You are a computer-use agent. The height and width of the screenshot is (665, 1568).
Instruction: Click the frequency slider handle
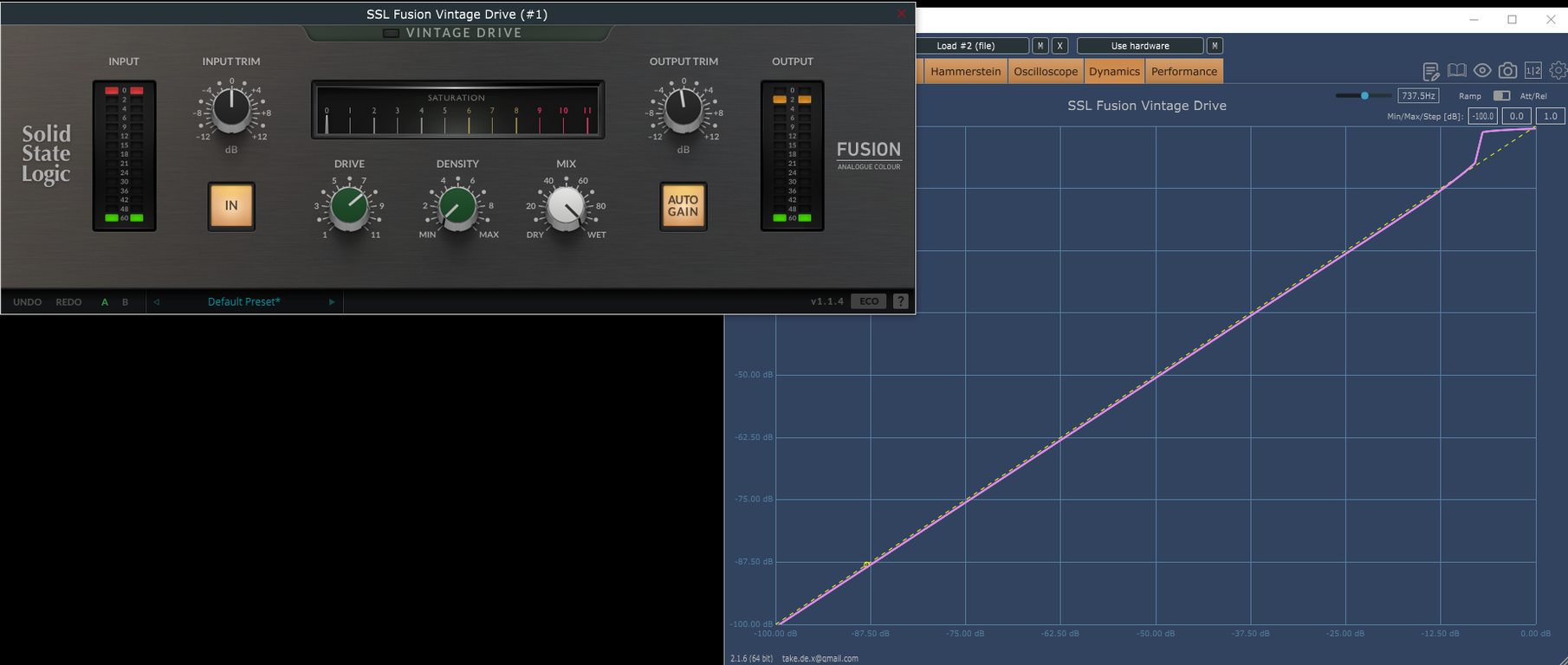pyautogui.click(x=1364, y=95)
